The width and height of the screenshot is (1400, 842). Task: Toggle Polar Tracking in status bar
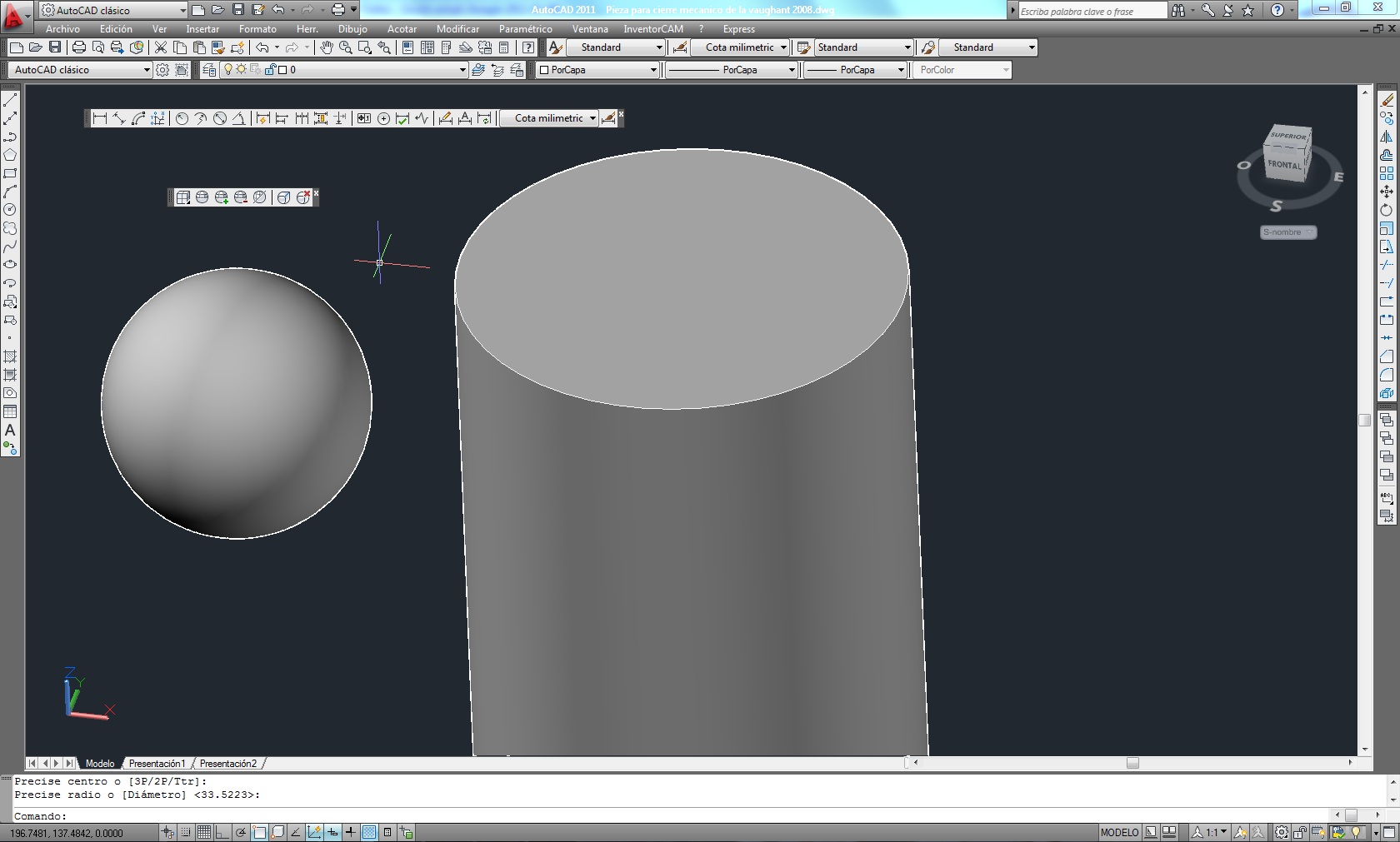point(241,832)
